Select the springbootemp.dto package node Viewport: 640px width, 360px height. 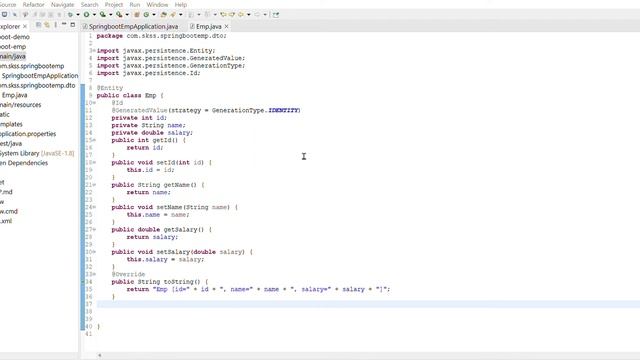point(38,85)
